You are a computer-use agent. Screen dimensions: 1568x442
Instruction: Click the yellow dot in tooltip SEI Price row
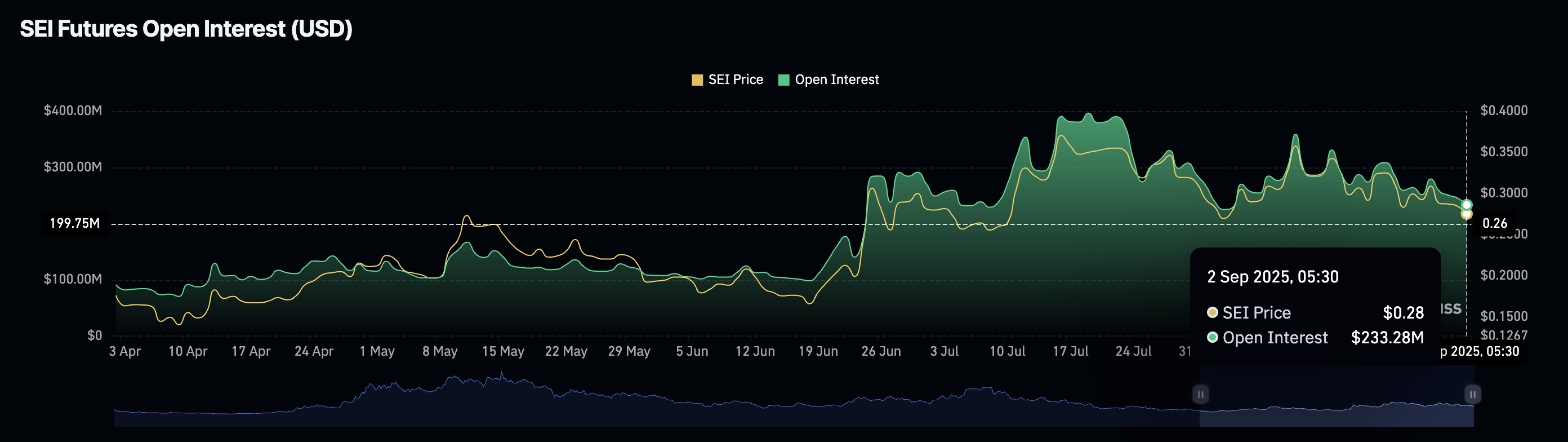coord(1212,313)
